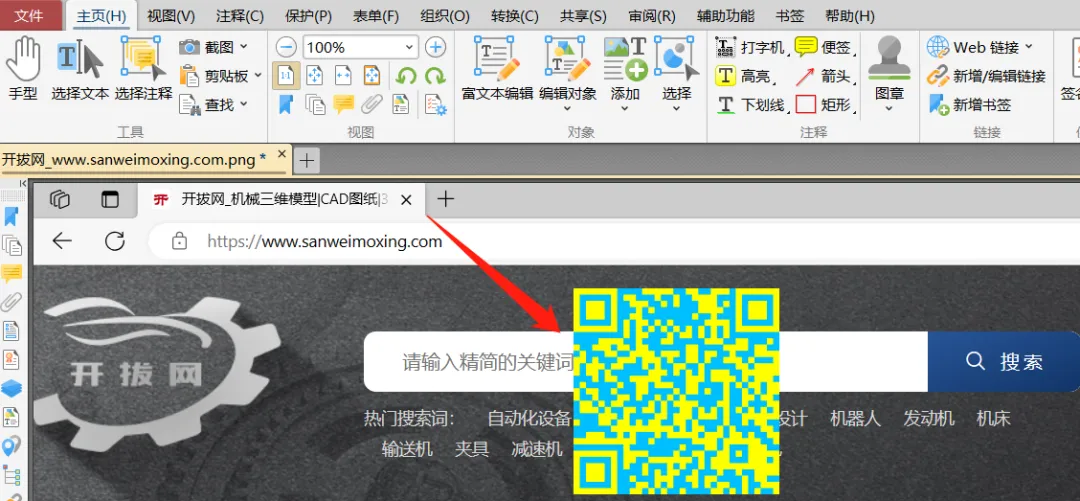Expand the arrow under 选择
This screenshot has width=1080, height=501.
(676, 108)
